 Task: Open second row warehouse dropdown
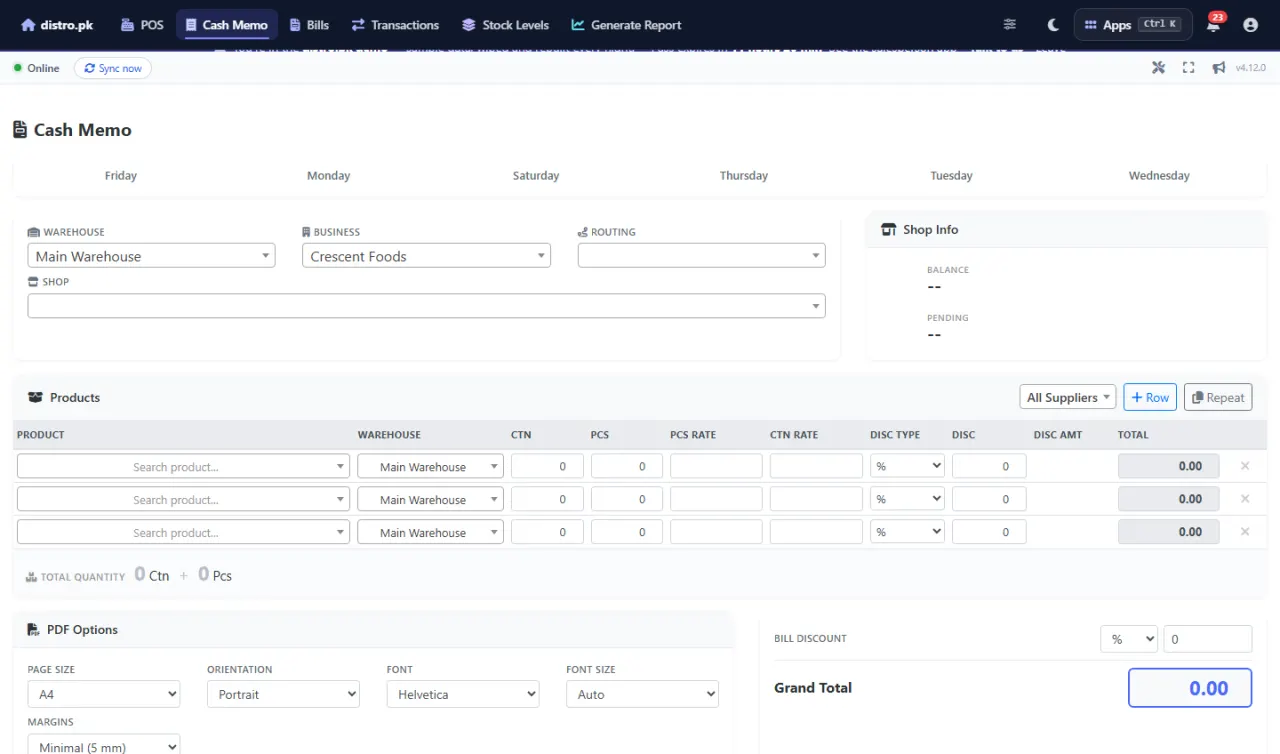tap(430, 499)
